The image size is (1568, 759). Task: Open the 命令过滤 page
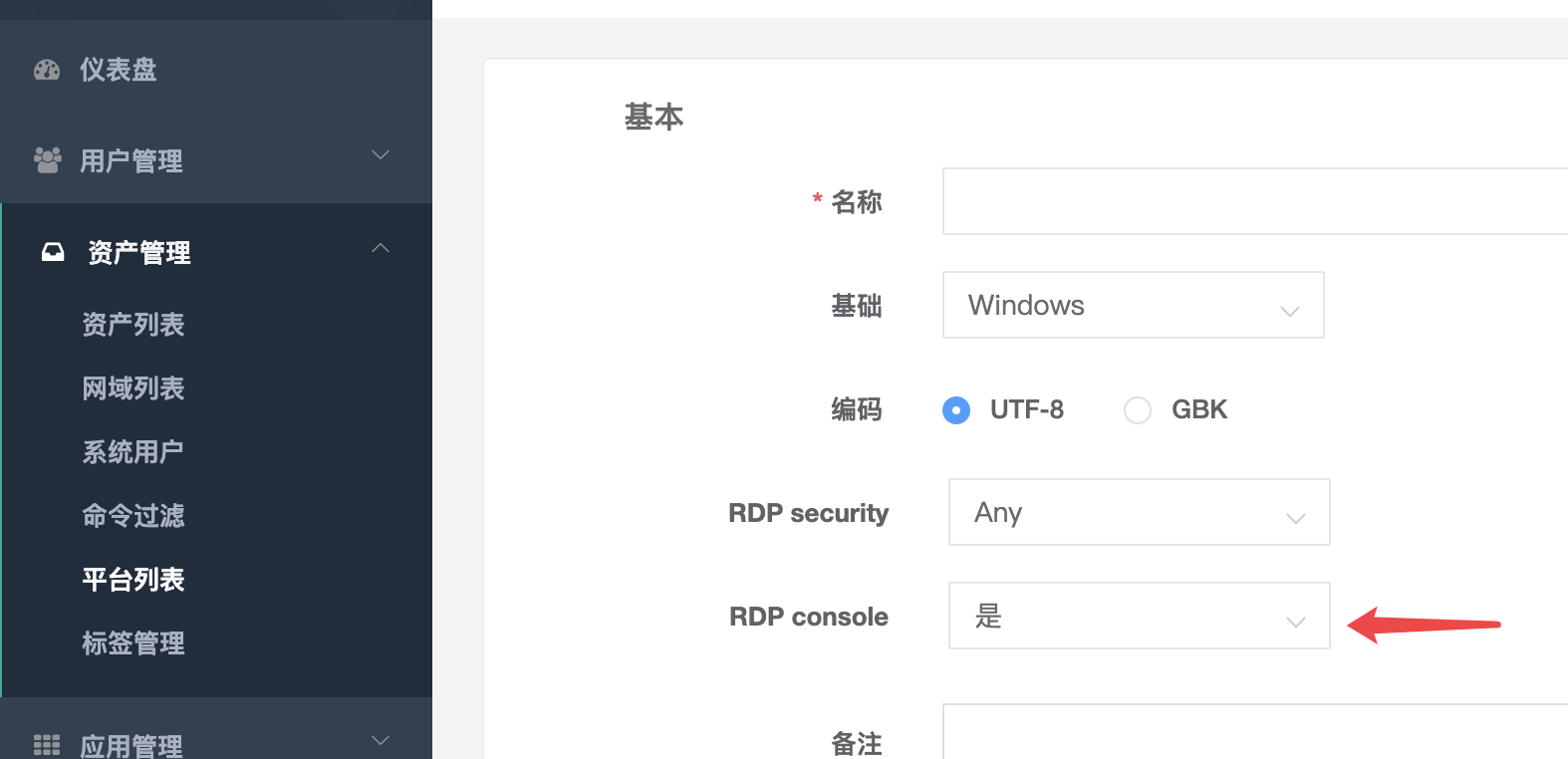[x=132, y=515]
